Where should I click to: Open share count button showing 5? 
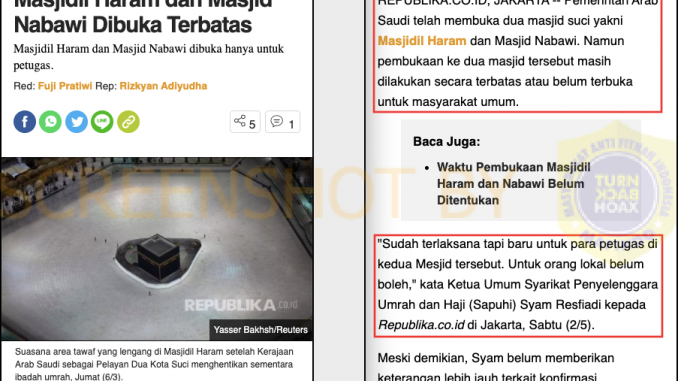pos(245,122)
